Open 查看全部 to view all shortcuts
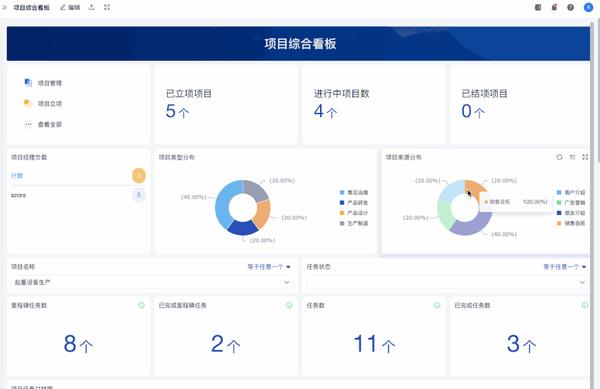600x389 pixels. 50,124
